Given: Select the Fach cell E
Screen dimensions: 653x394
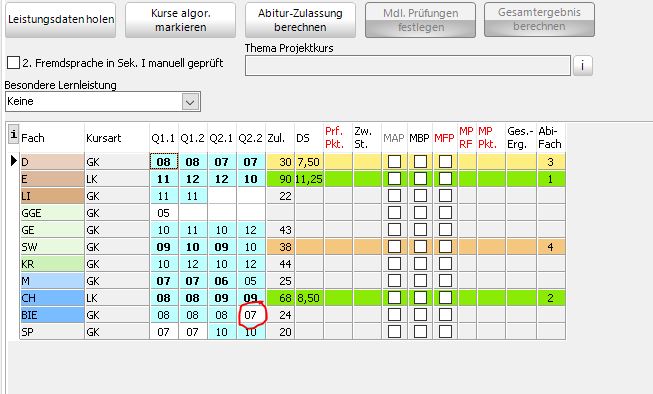Looking at the screenshot, I should [x=52, y=179].
